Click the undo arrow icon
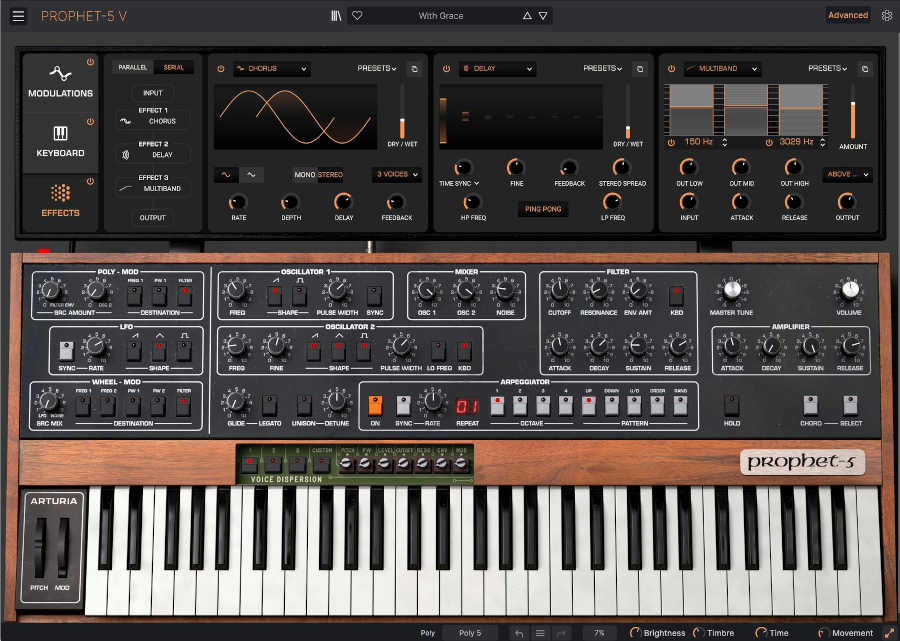Image resolution: width=900 pixels, height=641 pixels. point(519,632)
